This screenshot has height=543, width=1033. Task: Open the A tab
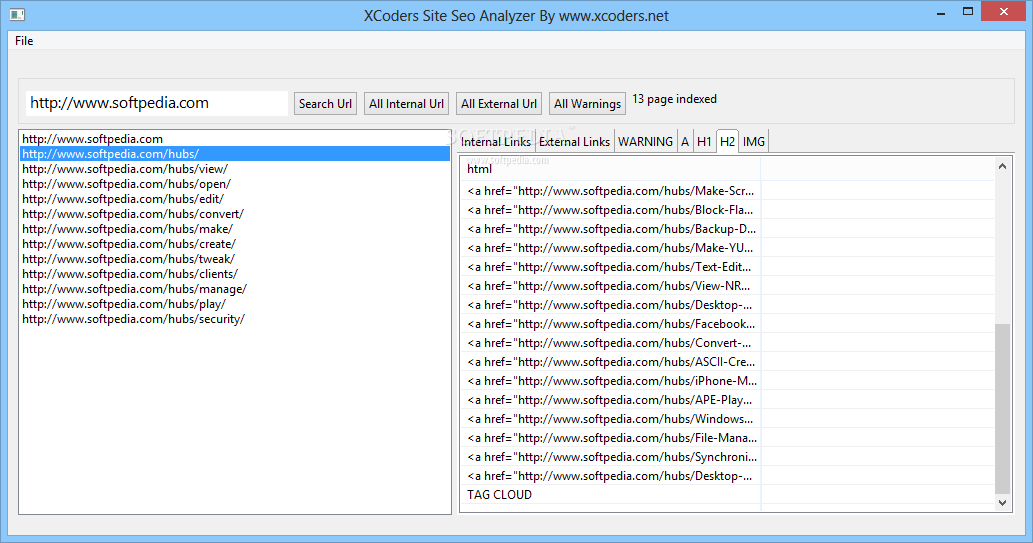click(685, 142)
